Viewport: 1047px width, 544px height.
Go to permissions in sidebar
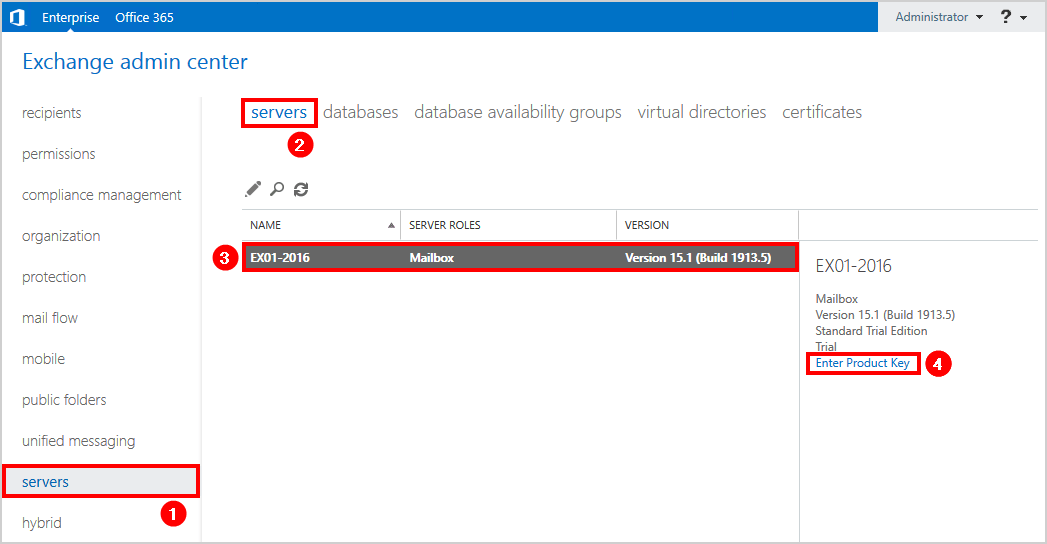pyautogui.click(x=59, y=154)
